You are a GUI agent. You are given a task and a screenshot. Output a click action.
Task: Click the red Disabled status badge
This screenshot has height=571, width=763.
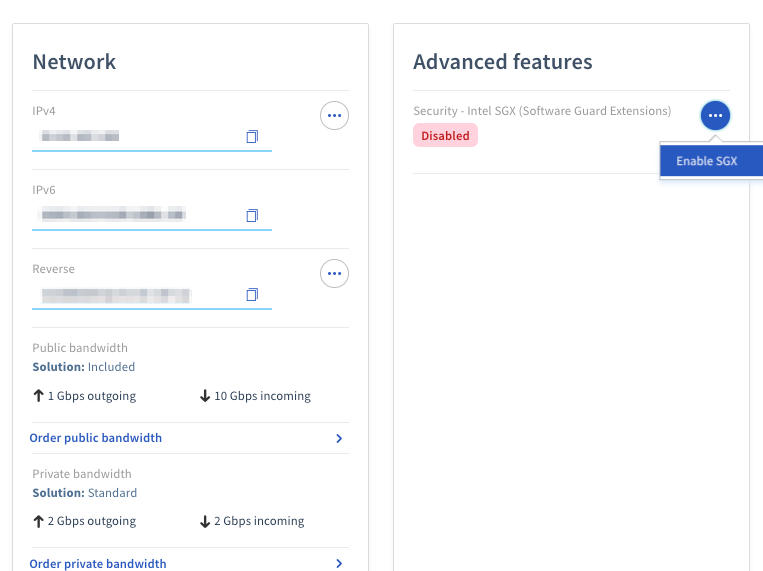pyautogui.click(x=445, y=136)
